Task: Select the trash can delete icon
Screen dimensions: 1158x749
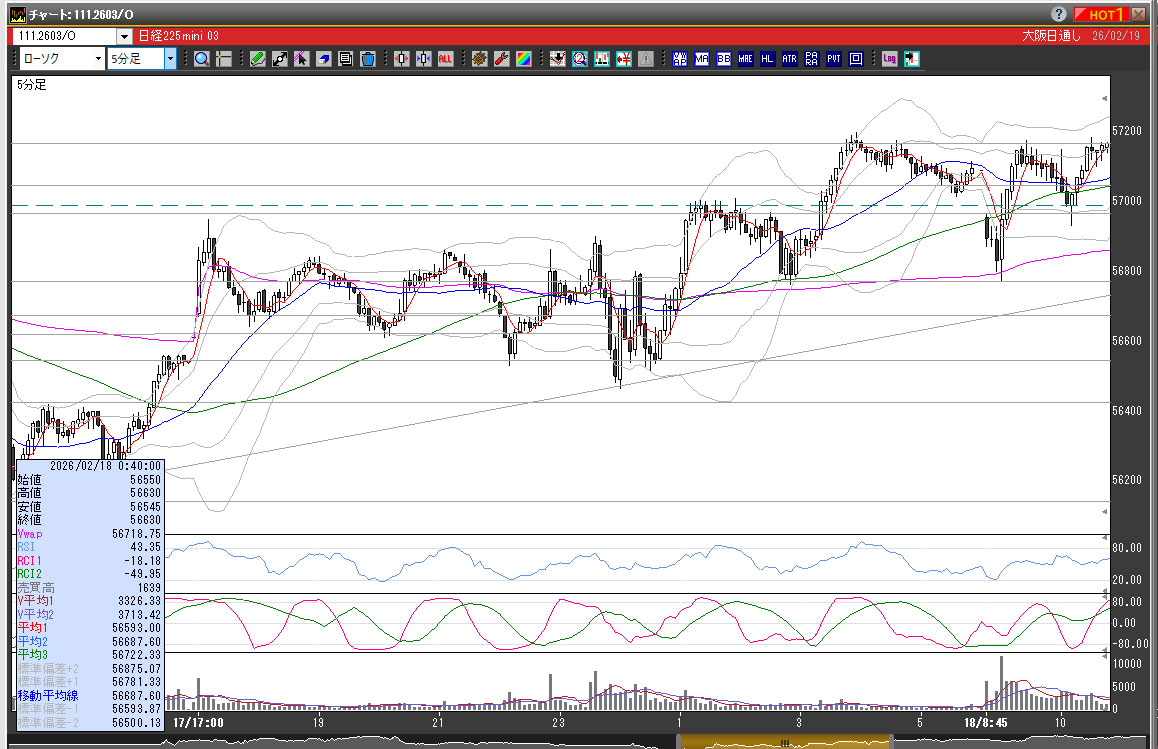Action: tap(367, 59)
